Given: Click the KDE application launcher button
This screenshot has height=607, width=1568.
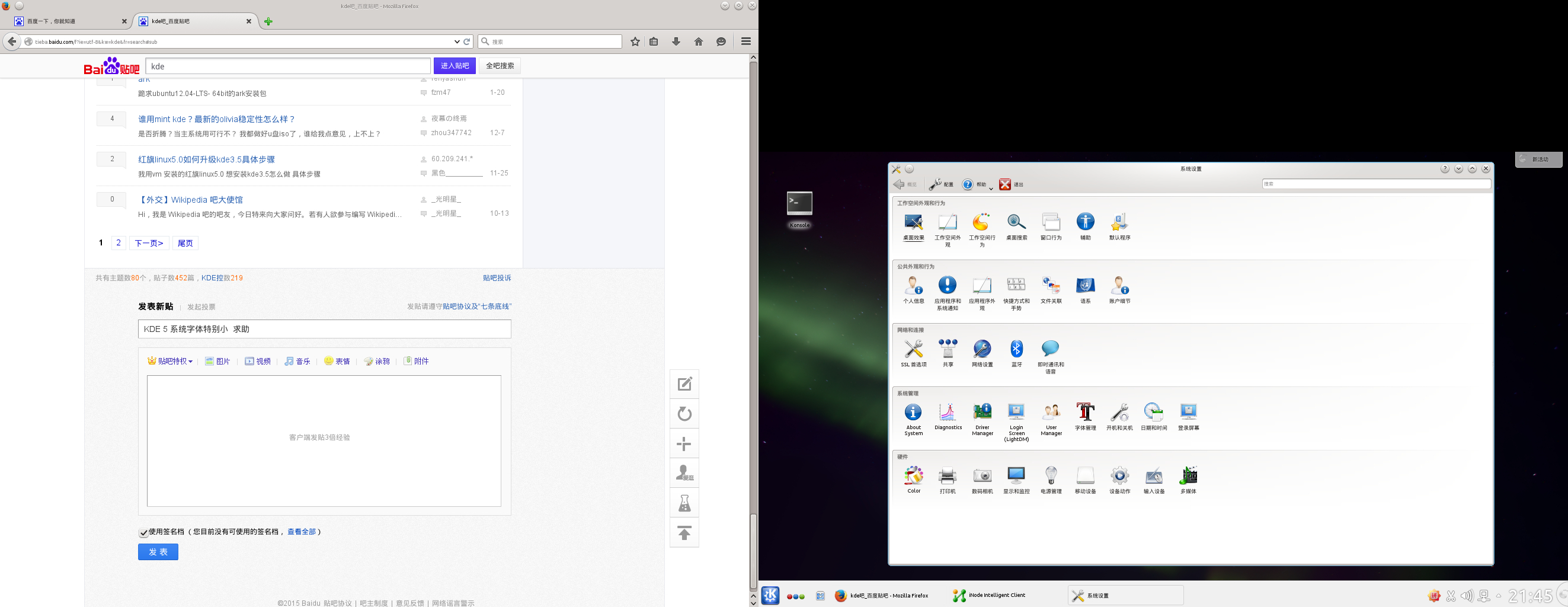Looking at the screenshot, I should click(x=770, y=595).
